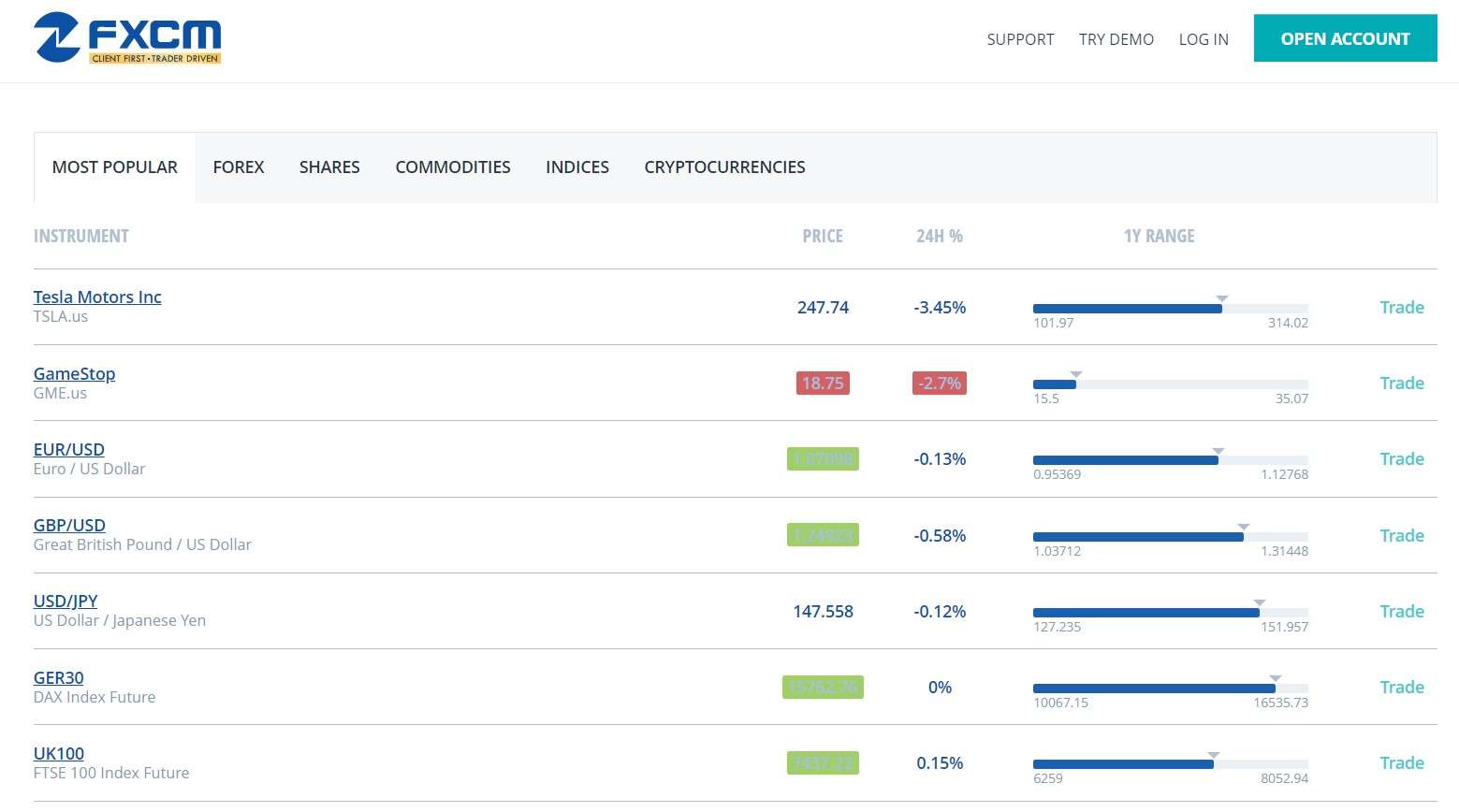The image size is (1459, 812).
Task: Click GBP/USD 1Y range bar
Action: (1171, 537)
